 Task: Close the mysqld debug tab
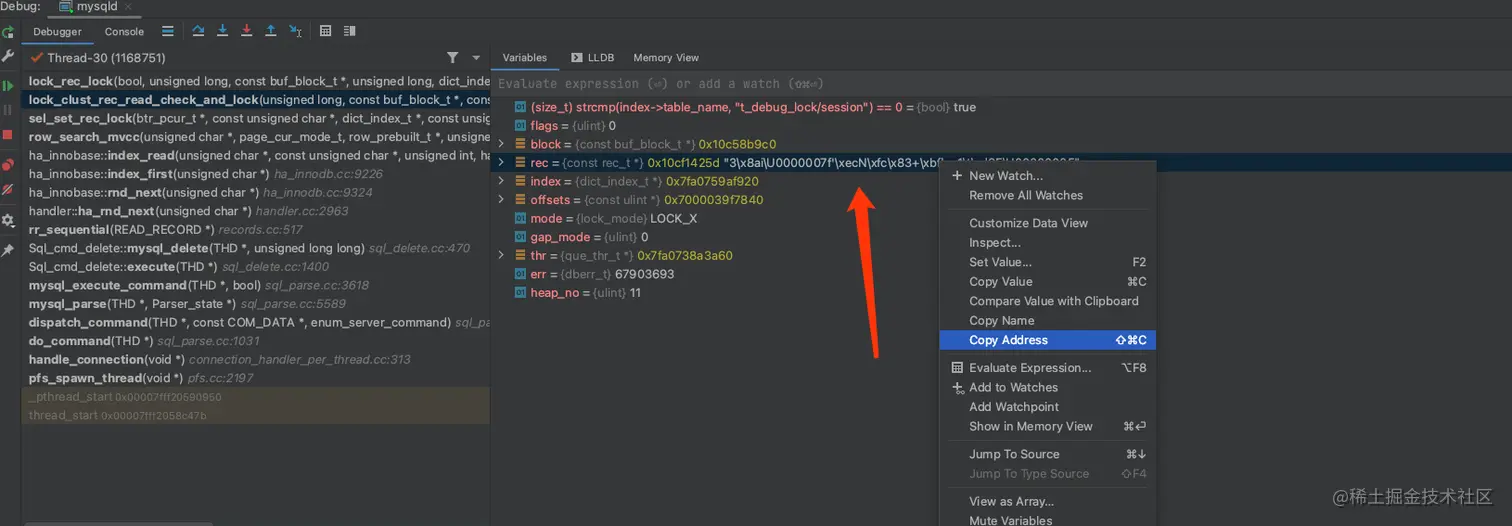click(x=128, y=6)
